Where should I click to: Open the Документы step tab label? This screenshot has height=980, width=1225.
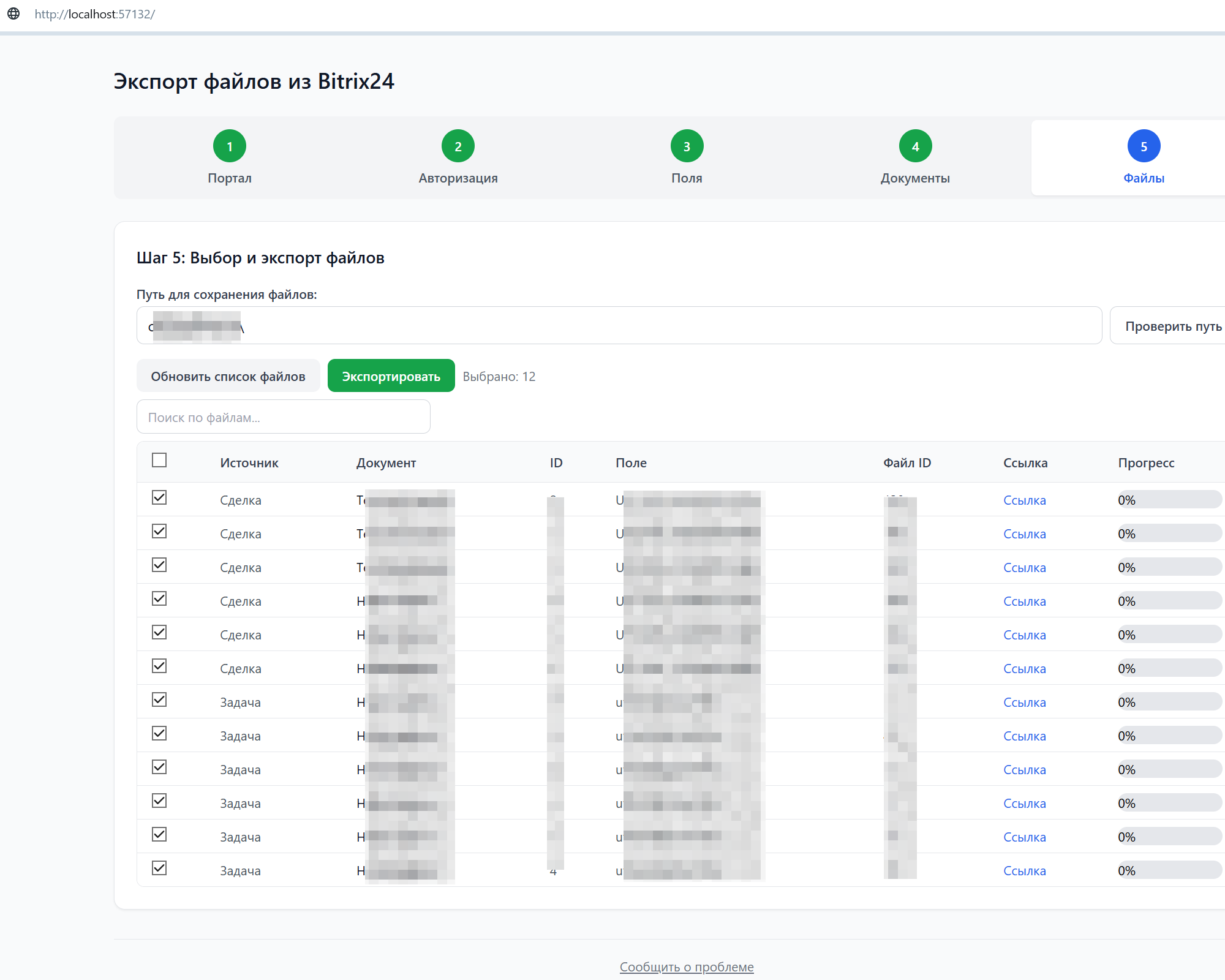(x=915, y=178)
